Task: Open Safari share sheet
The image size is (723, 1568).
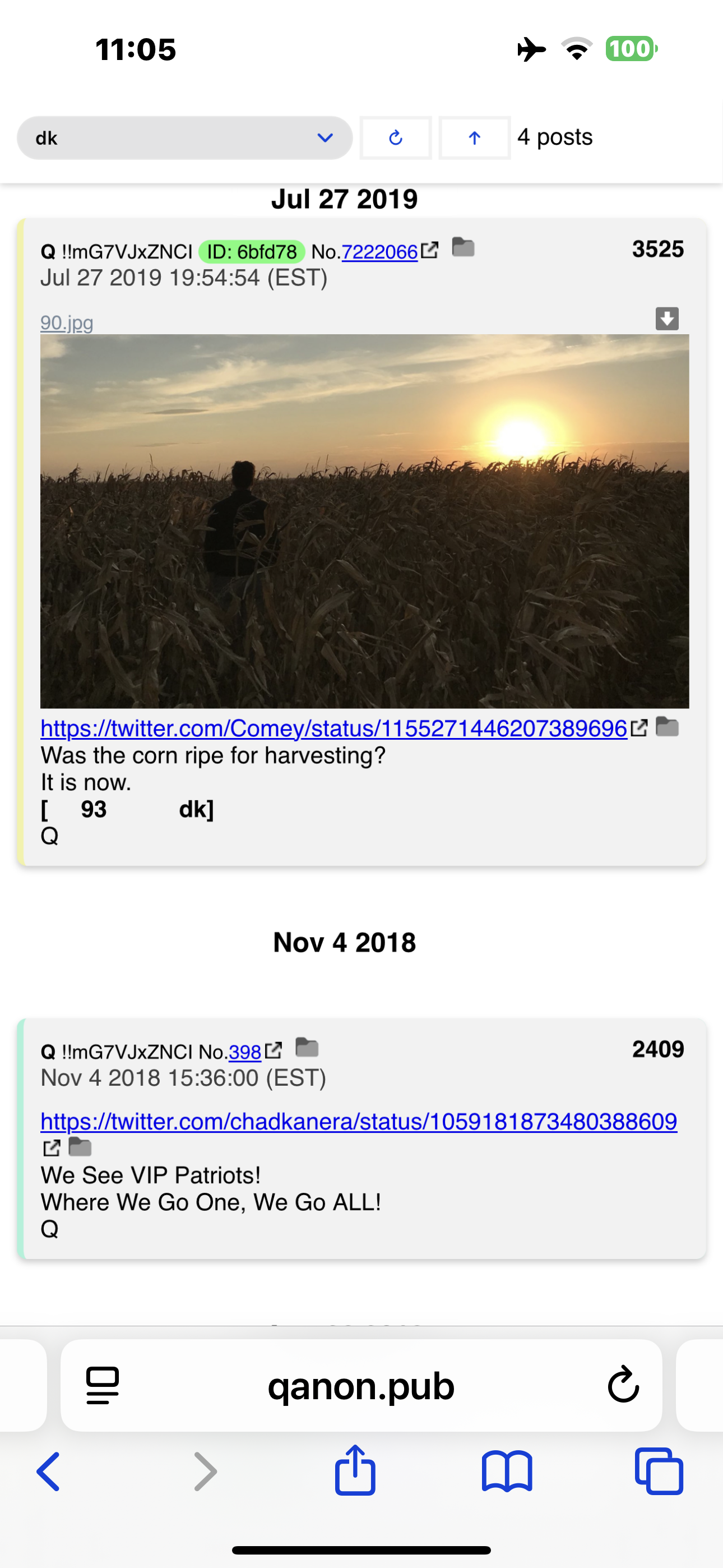Action: click(355, 1470)
